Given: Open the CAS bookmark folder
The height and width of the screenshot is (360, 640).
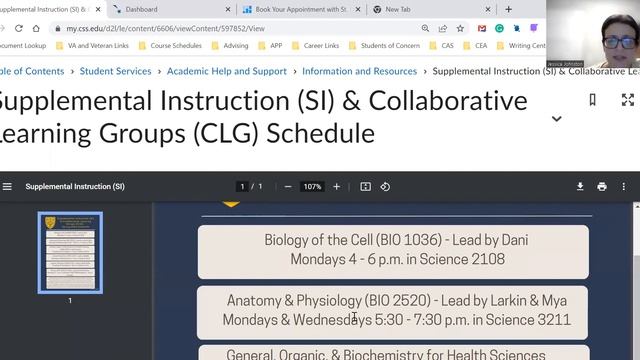Looking at the screenshot, I should 442,46.
